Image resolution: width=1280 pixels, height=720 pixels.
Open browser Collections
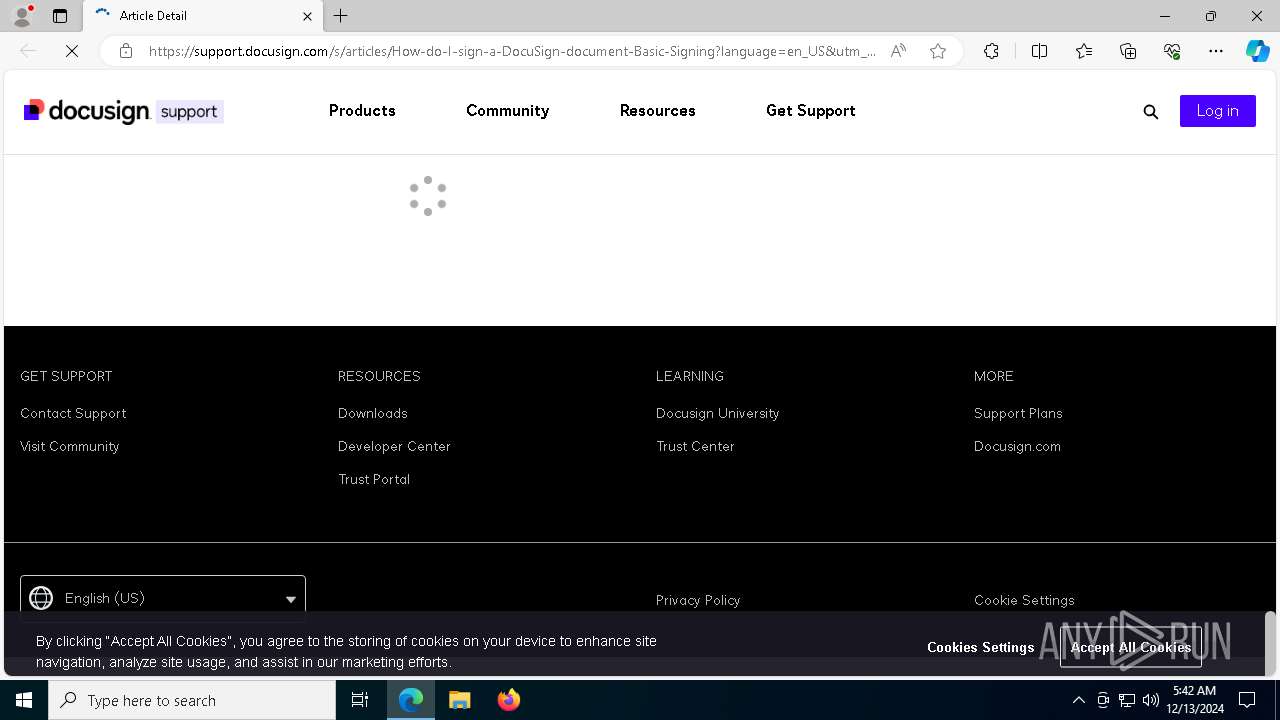pyautogui.click(x=1128, y=51)
